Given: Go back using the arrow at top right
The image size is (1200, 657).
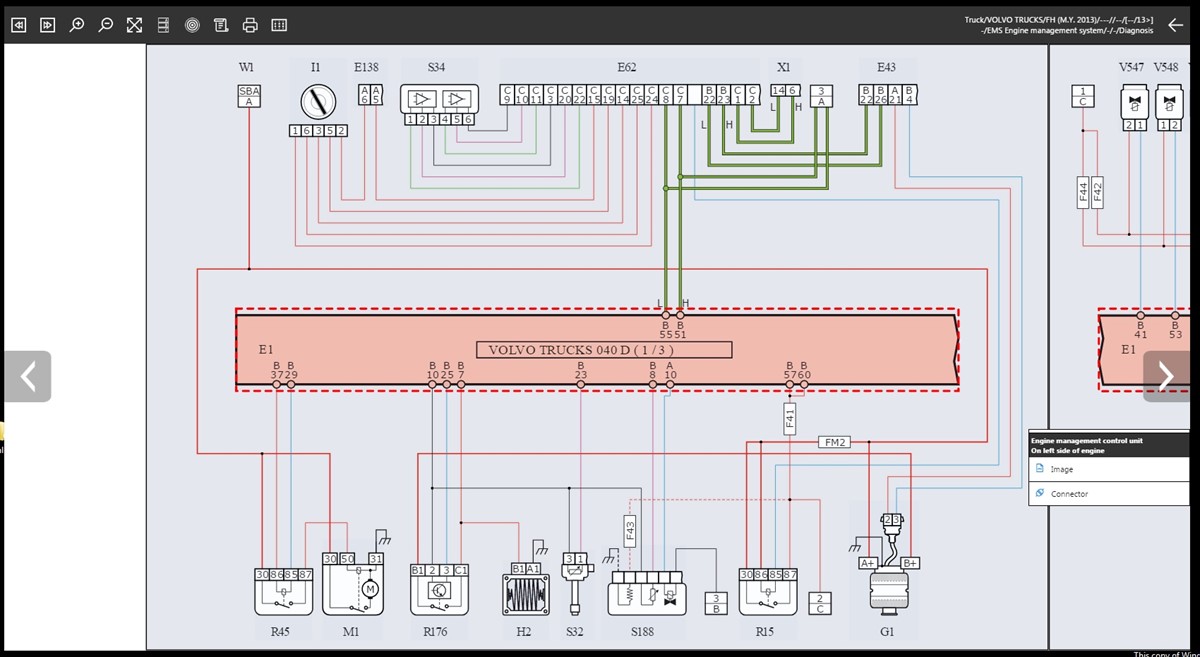Looking at the screenshot, I should (x=1175, y=25).
